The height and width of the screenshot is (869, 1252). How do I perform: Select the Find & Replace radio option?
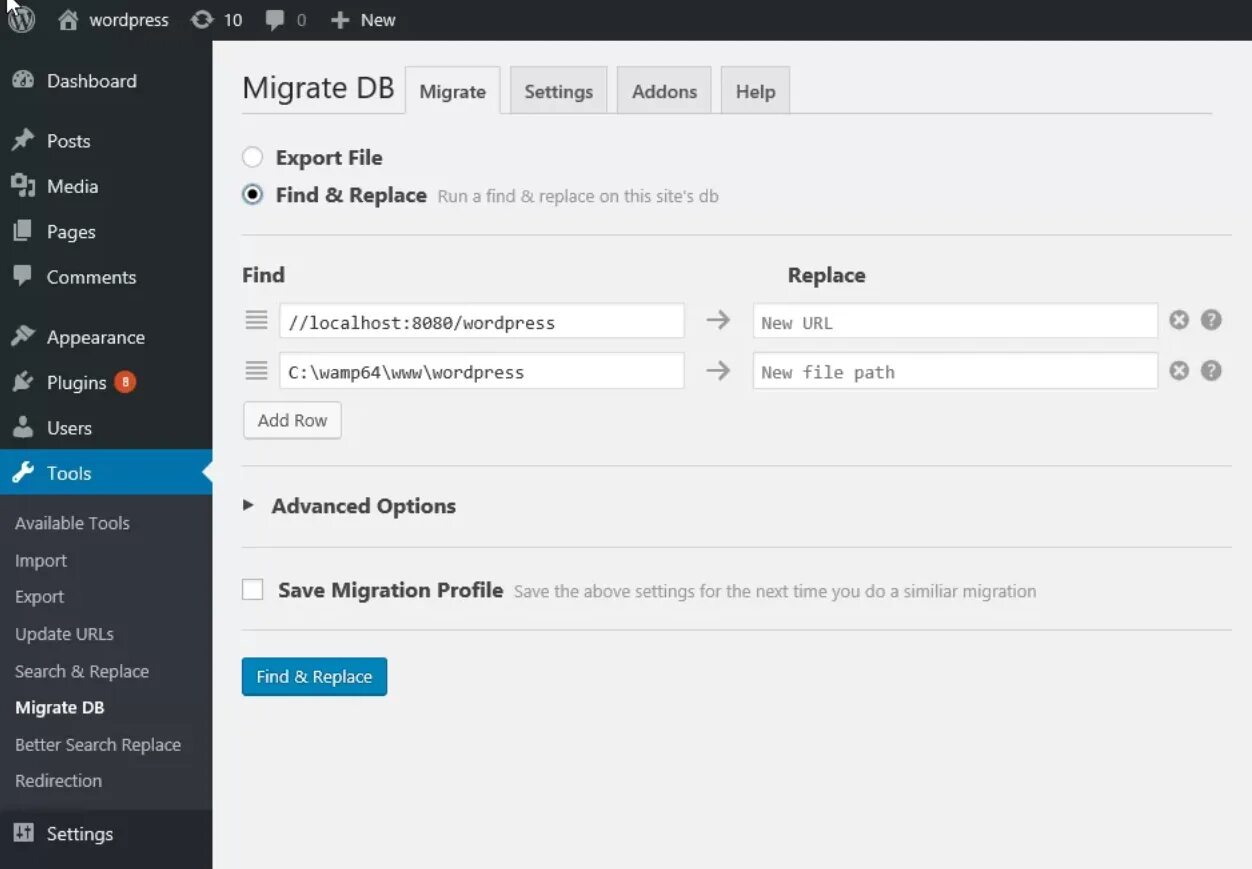pyautogui.click(x=253, y=195)
